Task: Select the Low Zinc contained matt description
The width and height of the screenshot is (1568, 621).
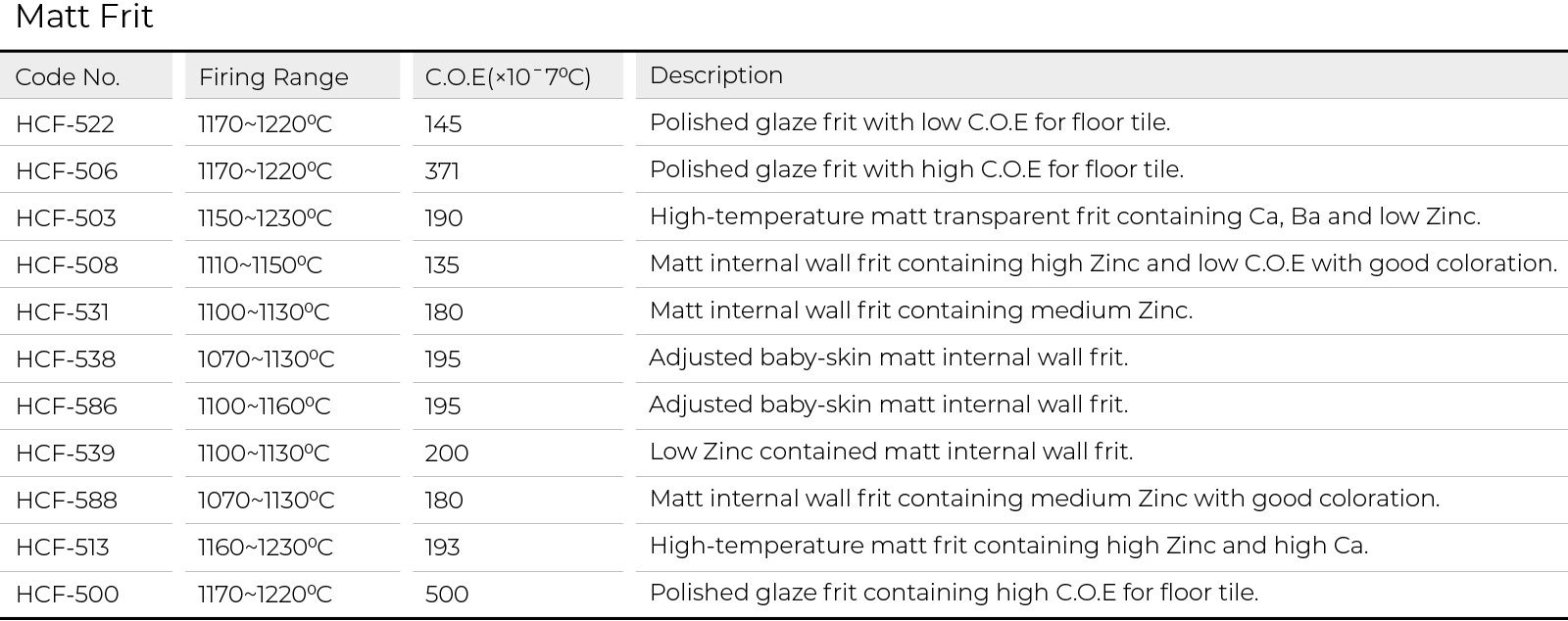Action: click(891, 452)
